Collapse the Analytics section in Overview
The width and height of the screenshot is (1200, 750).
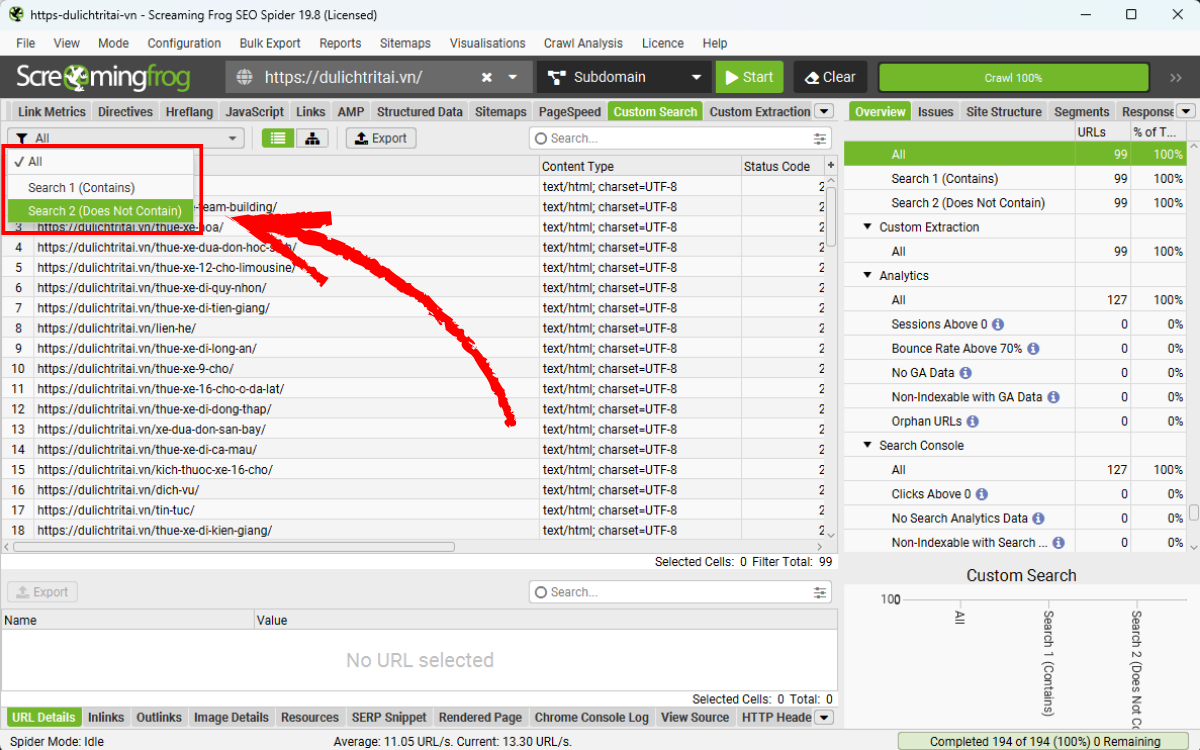[x=867, y=276]
